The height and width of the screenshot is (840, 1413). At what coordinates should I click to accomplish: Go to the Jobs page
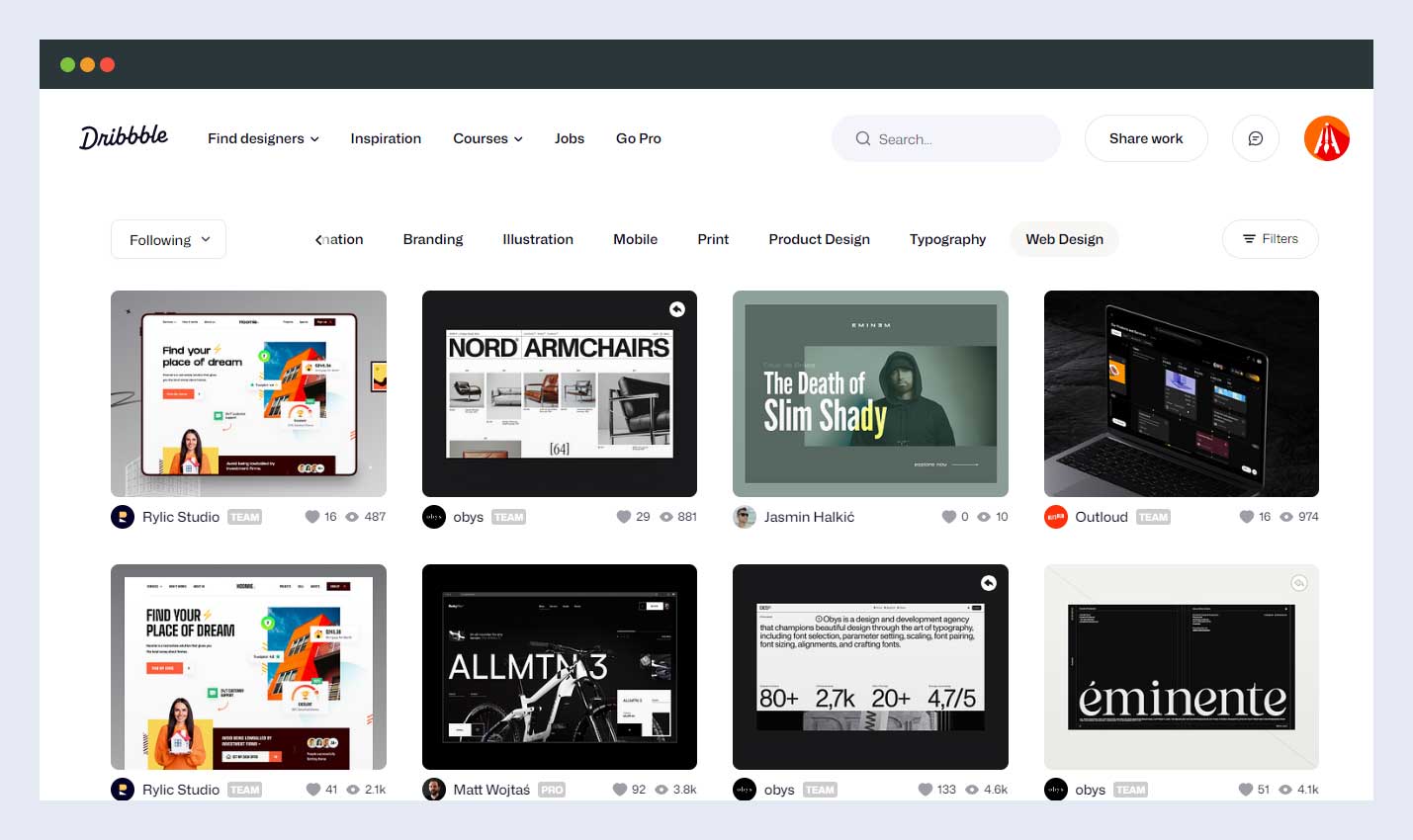(570, 138)
